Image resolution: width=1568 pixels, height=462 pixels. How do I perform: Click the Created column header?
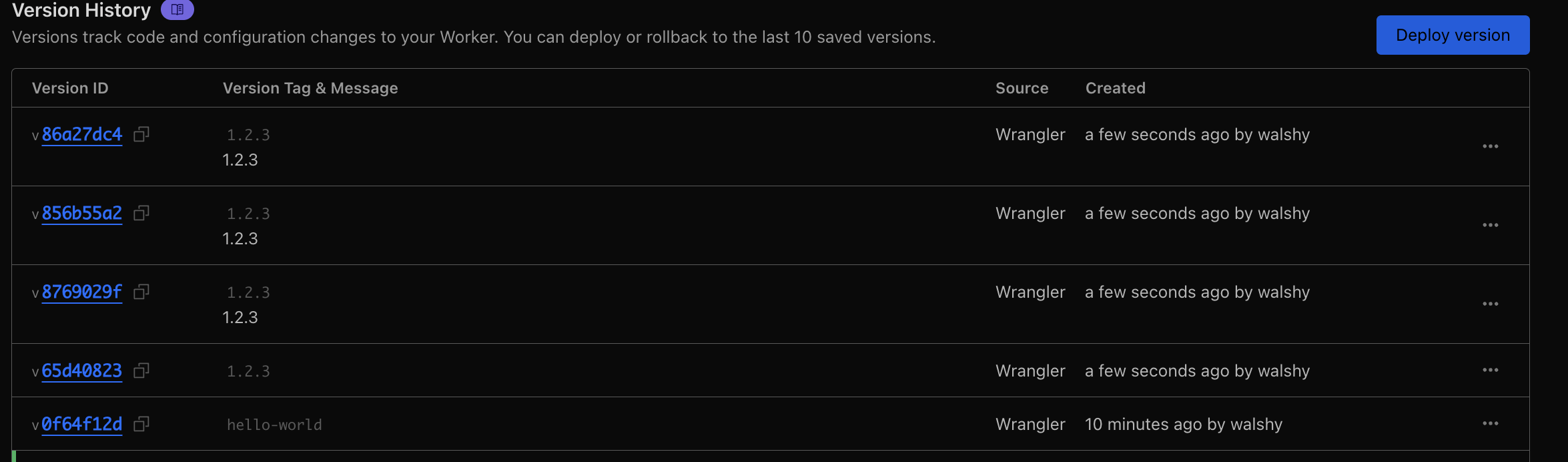1115,88
